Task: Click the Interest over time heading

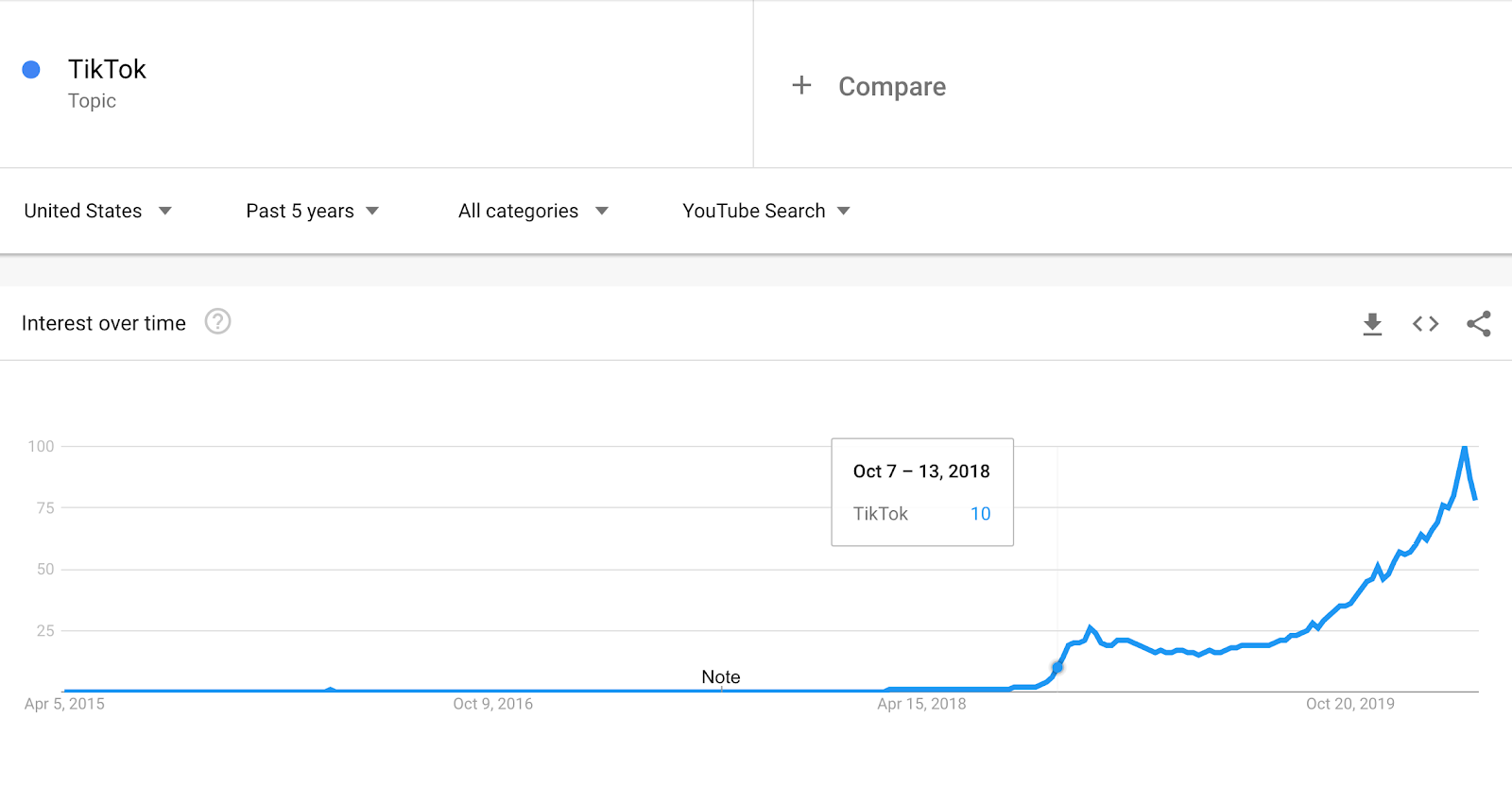Action: coord(104,323)
